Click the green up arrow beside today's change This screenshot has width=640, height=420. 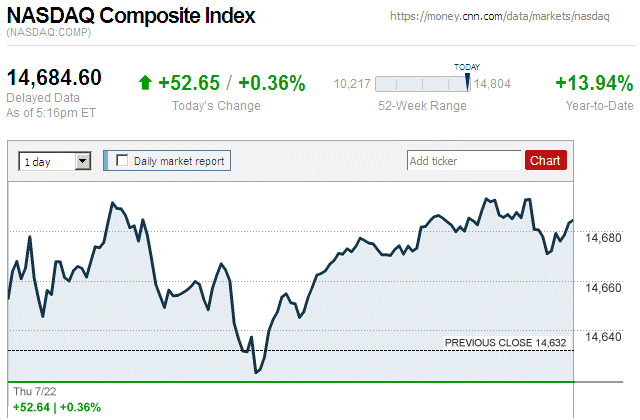[x=145, y=83]
